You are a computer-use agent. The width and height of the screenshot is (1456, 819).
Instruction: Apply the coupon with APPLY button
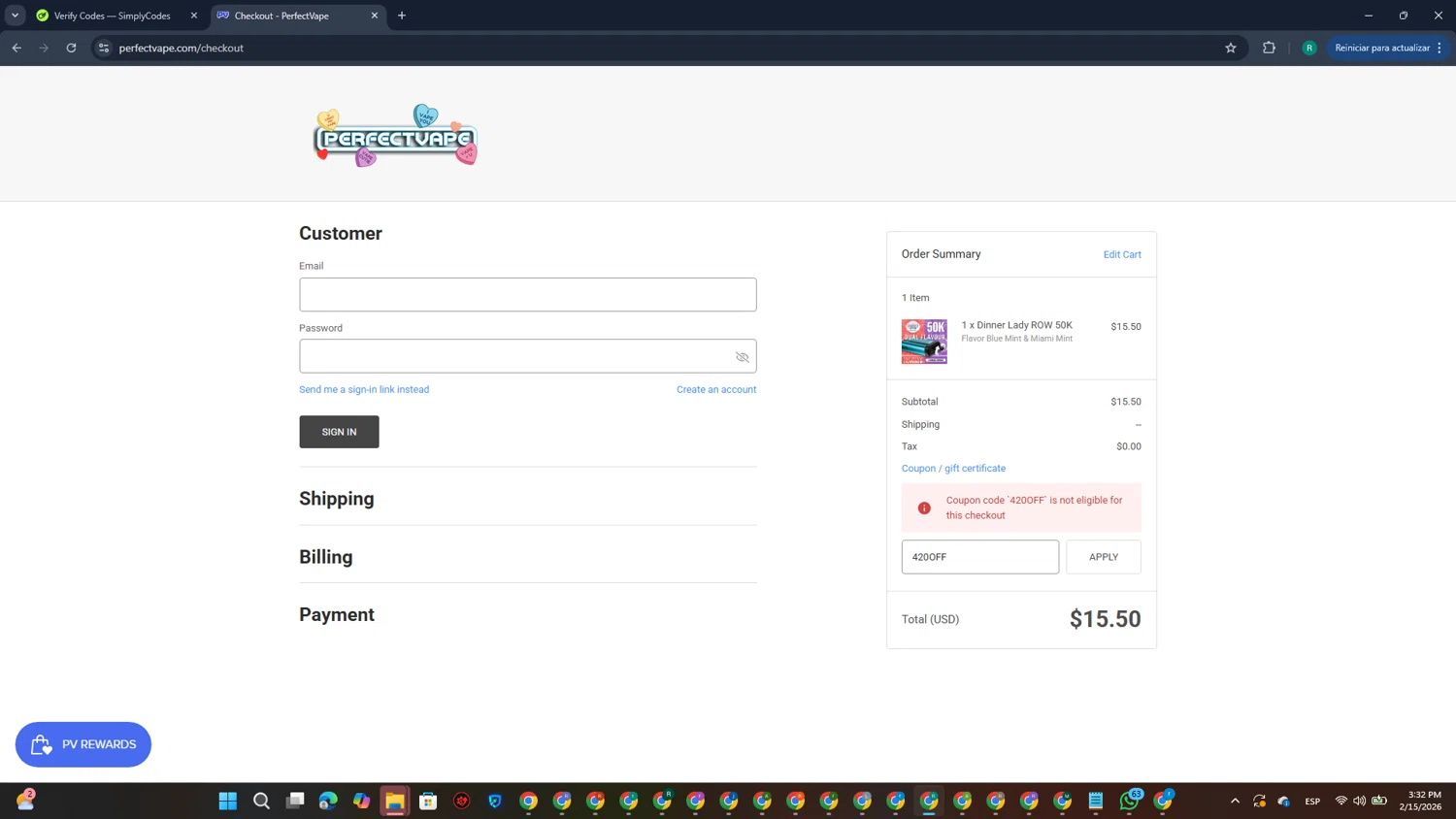[1104, 557]
